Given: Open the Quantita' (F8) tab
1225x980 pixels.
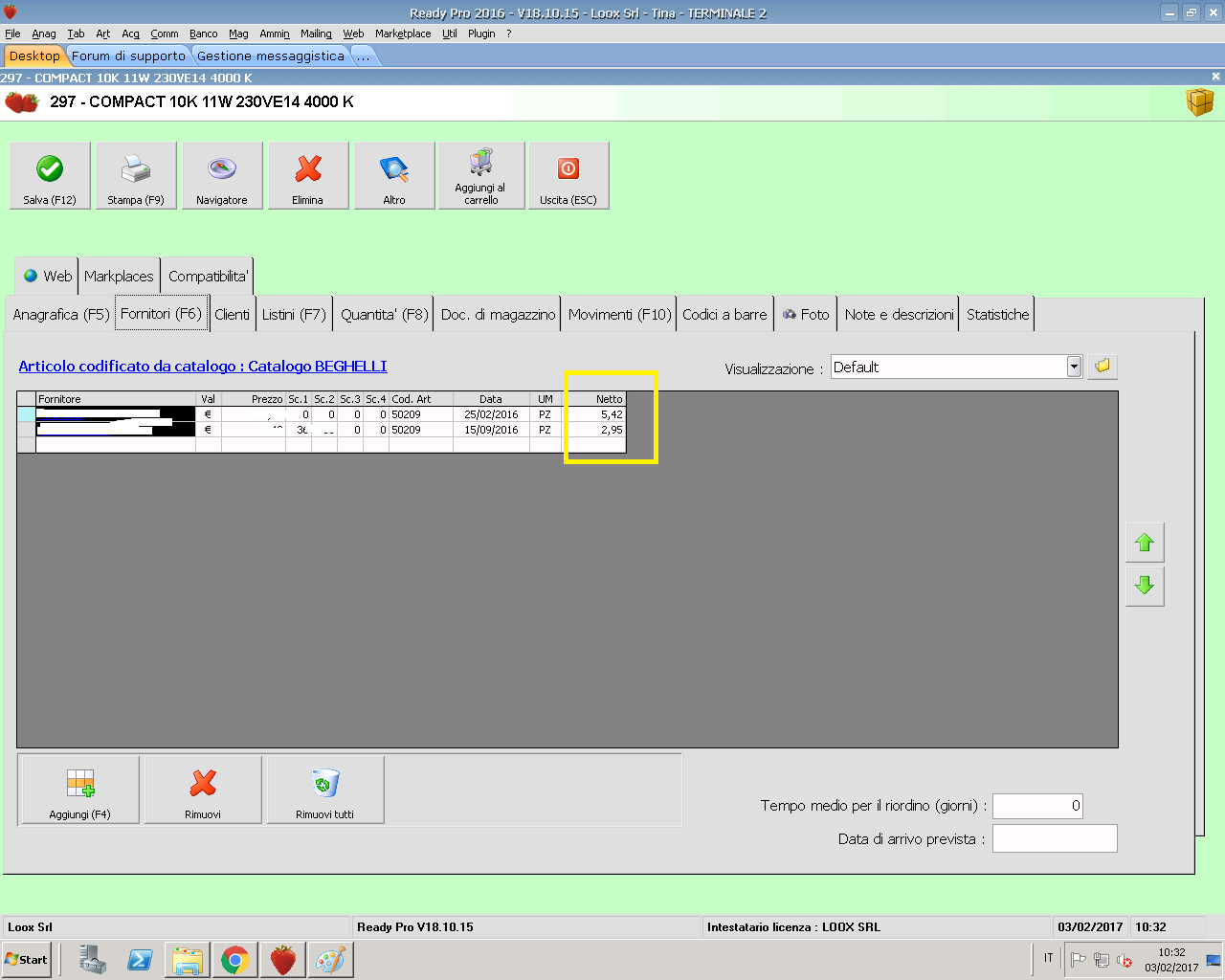Looking at the screenshot, I should coord(384,314).
